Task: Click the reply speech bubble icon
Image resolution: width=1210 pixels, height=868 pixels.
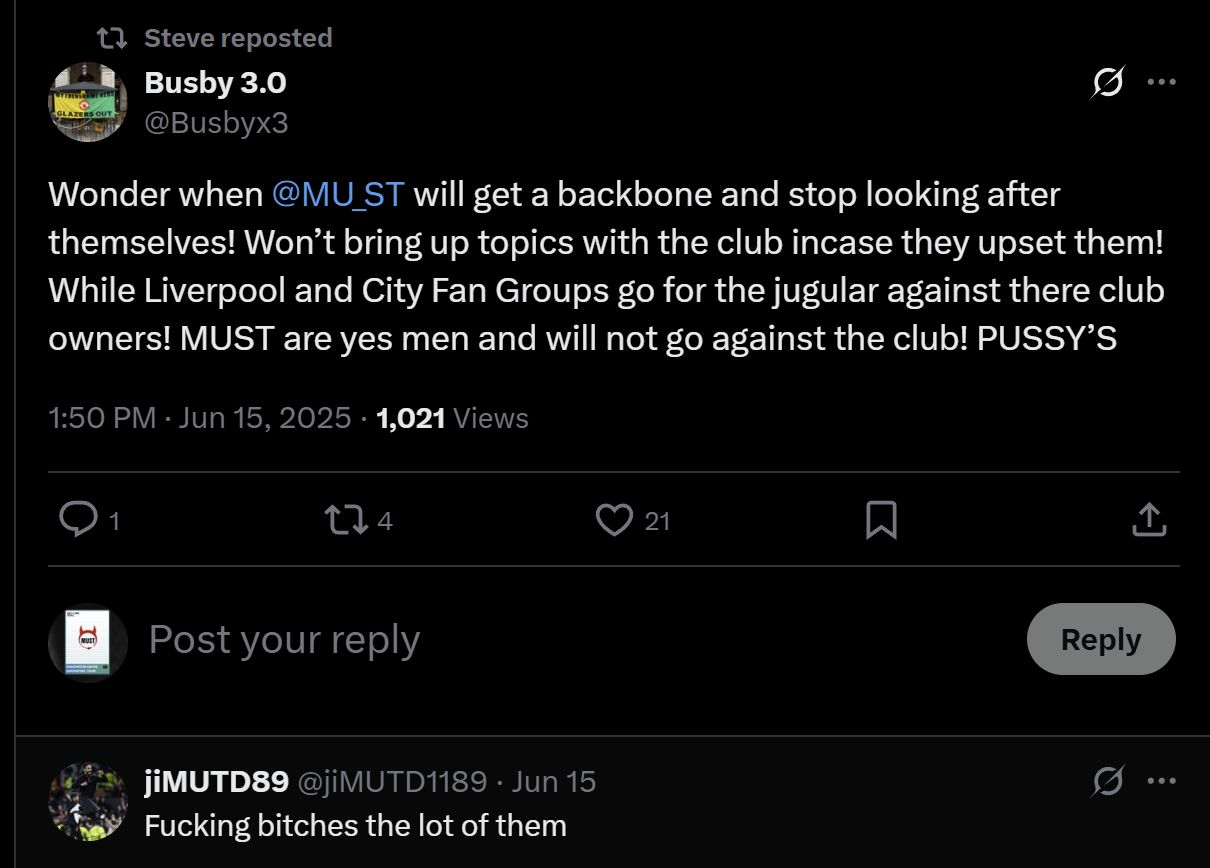Action: [x=78, y=519]
